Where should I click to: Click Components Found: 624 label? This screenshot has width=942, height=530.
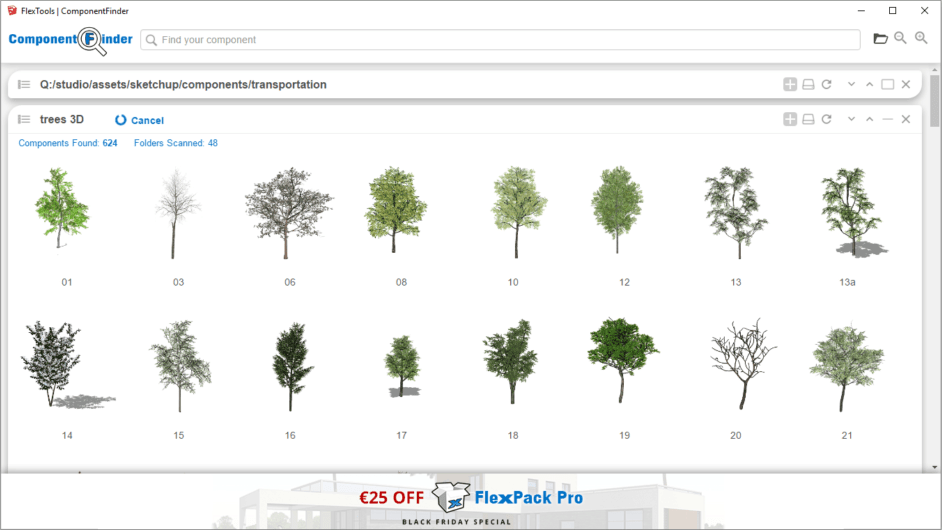click(x=68, y=143)
